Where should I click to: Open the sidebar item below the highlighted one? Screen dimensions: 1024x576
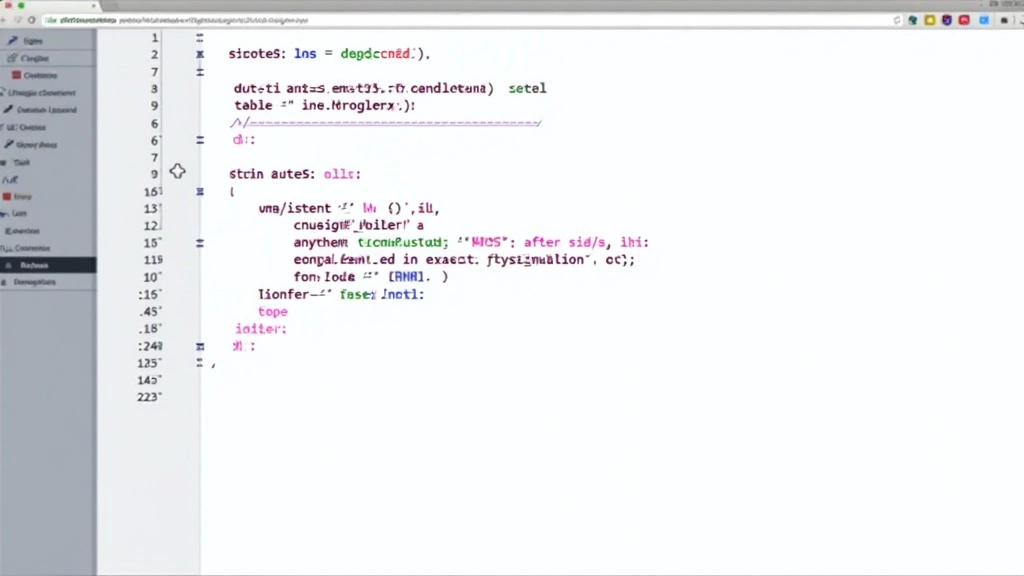(40, 282)
